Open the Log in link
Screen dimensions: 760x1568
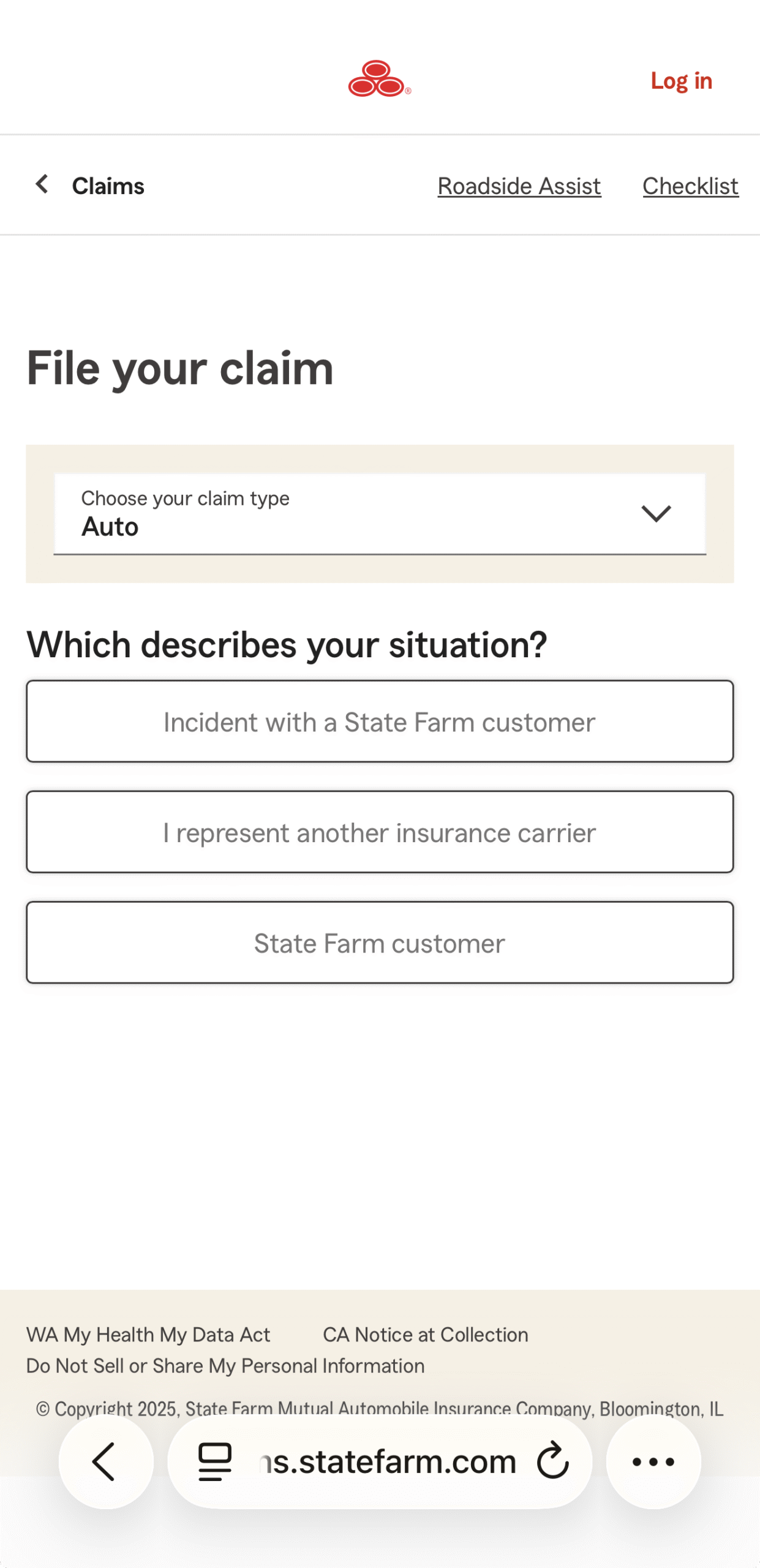coord(681,81)
